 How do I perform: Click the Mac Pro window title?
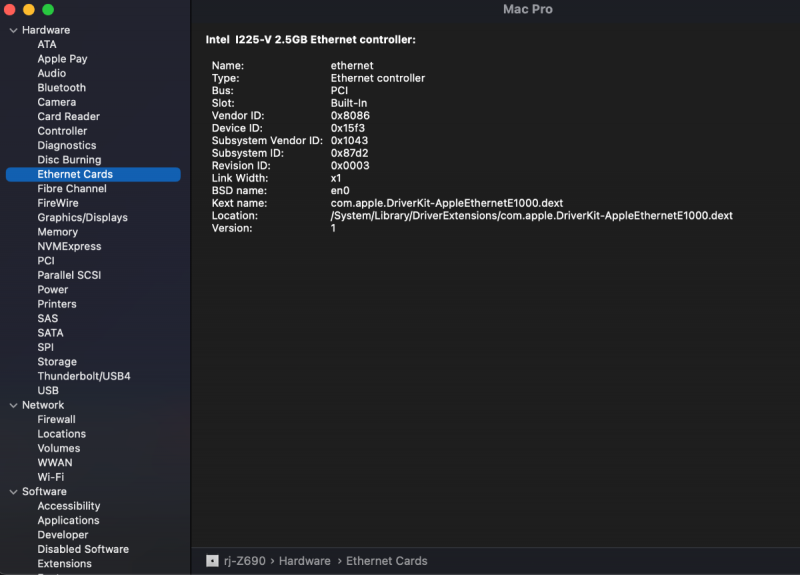(x=528, y=9)
